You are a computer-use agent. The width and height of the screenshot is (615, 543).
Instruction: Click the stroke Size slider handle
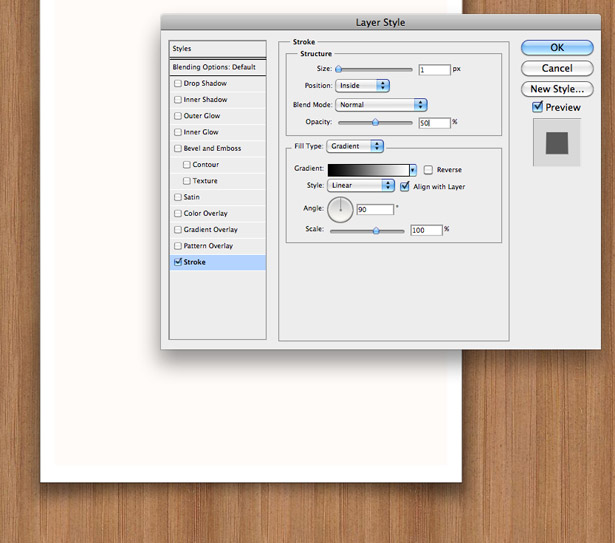pos(338,69)
